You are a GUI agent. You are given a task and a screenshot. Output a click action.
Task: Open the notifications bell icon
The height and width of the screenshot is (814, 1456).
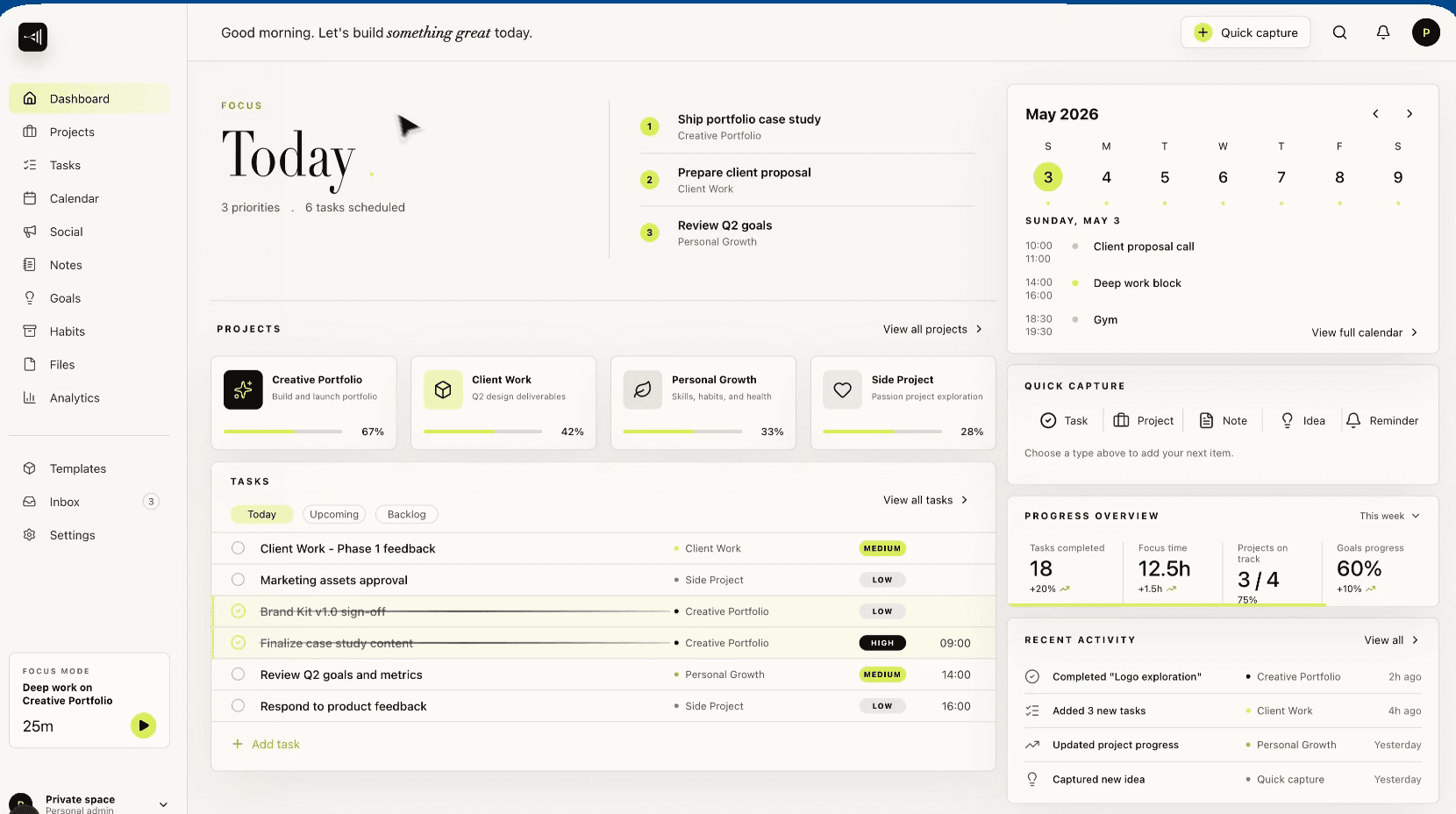coord(1383,32)
